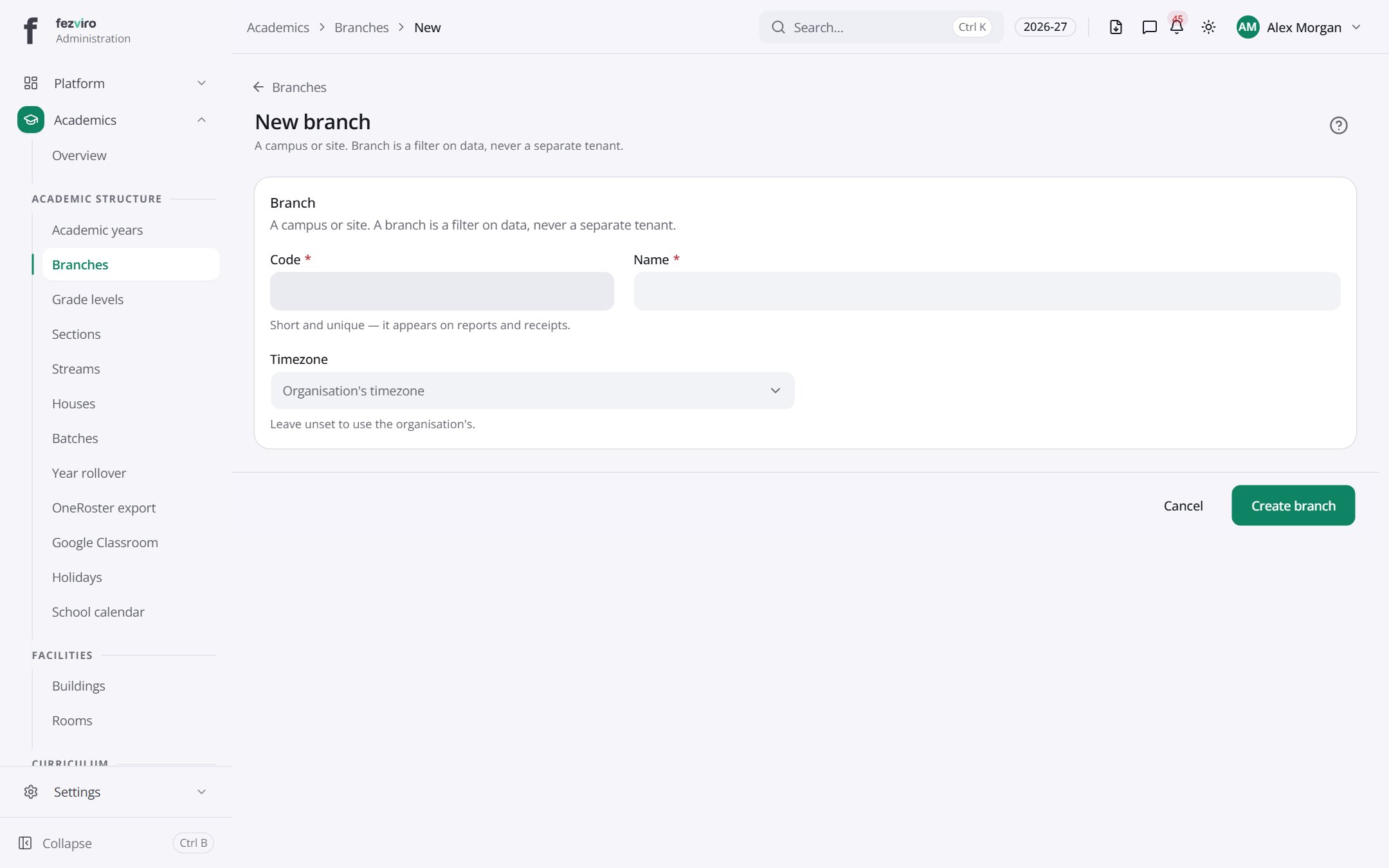Expand the Settings menu chevron

(201, 791)
